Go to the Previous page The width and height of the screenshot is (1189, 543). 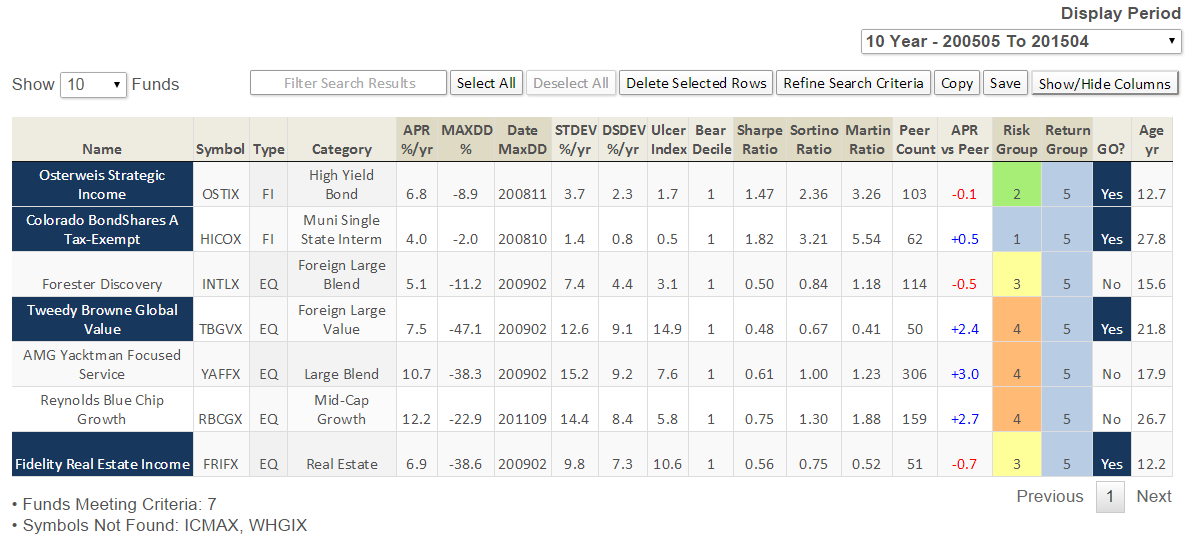1049,497
